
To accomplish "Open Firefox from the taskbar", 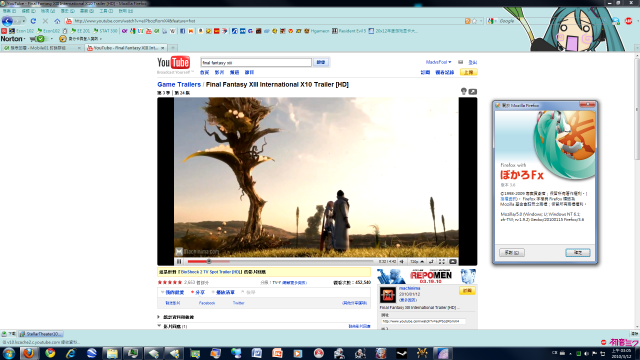I will pyautogui.click(x=29, y=353).
